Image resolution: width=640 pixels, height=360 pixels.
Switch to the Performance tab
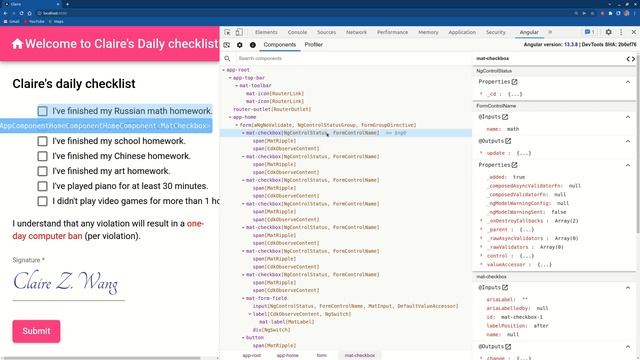tap(392, 32)
